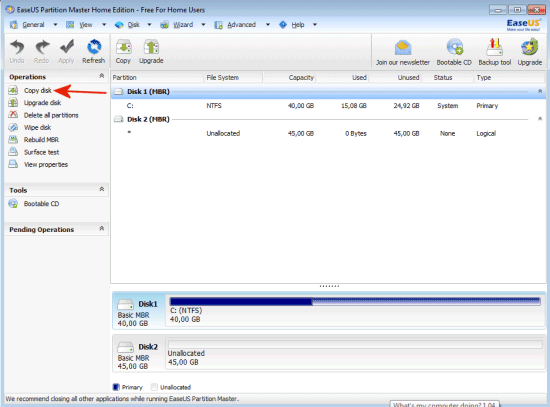The height and width of the screenshot is (407, 550).
Task: Expand the General menu dropdown arrow
Action: click(55, 25)
